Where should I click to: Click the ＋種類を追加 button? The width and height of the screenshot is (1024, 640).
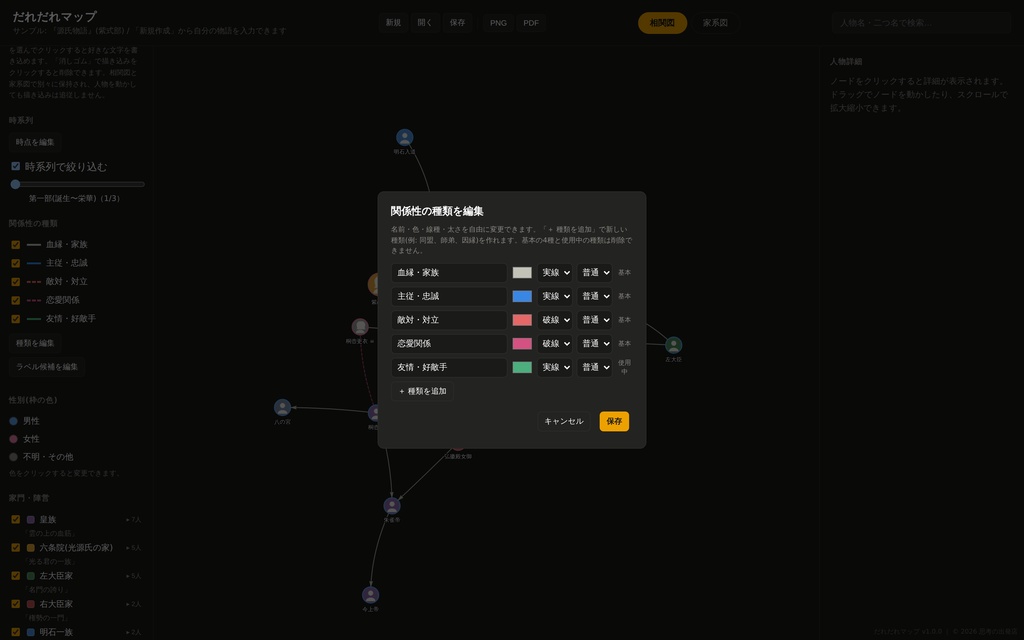423,391
